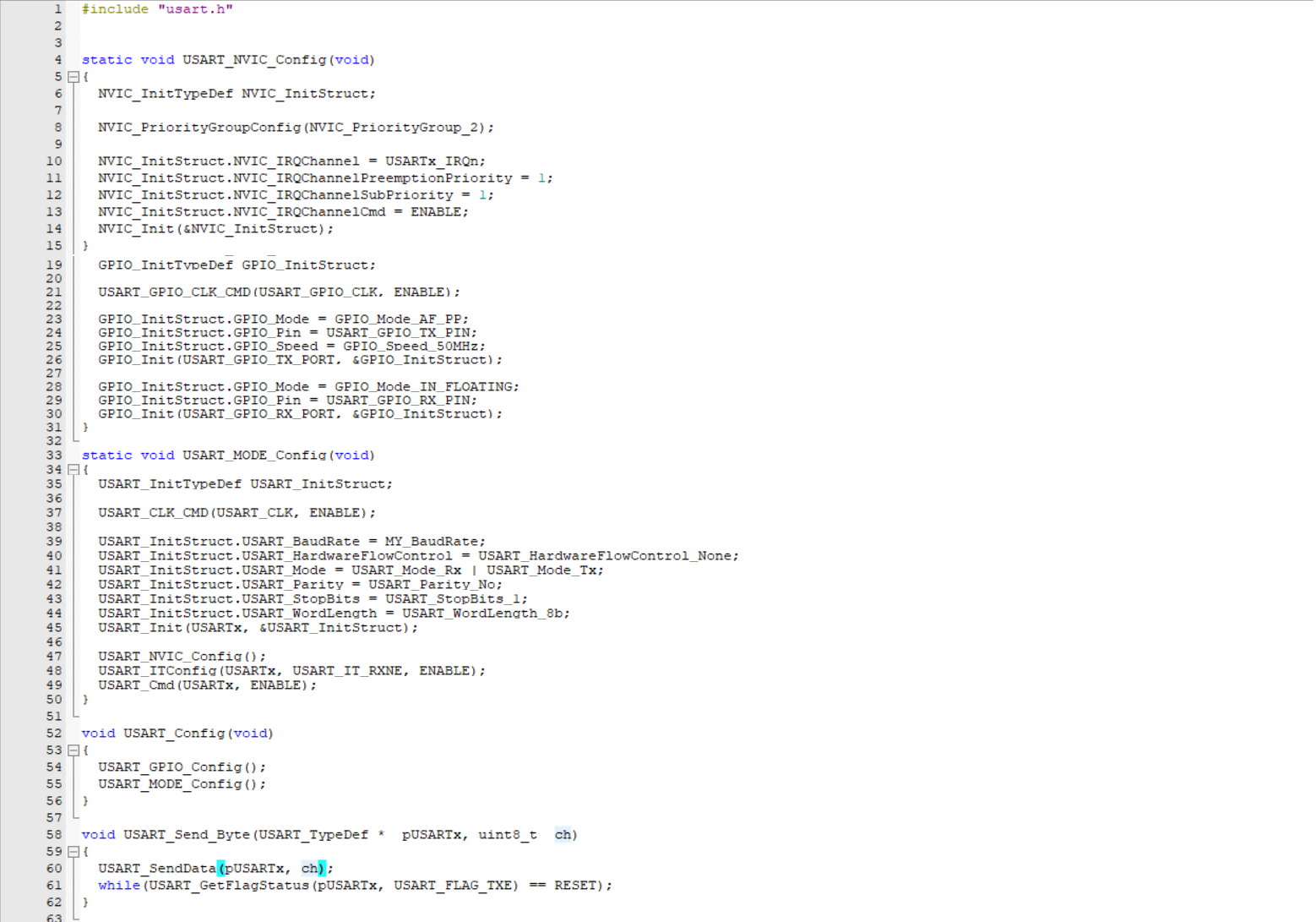1316x922 pixels.
Task: Collapse the USART_Config function fold at line 53
Action: [x=73, y=750]
